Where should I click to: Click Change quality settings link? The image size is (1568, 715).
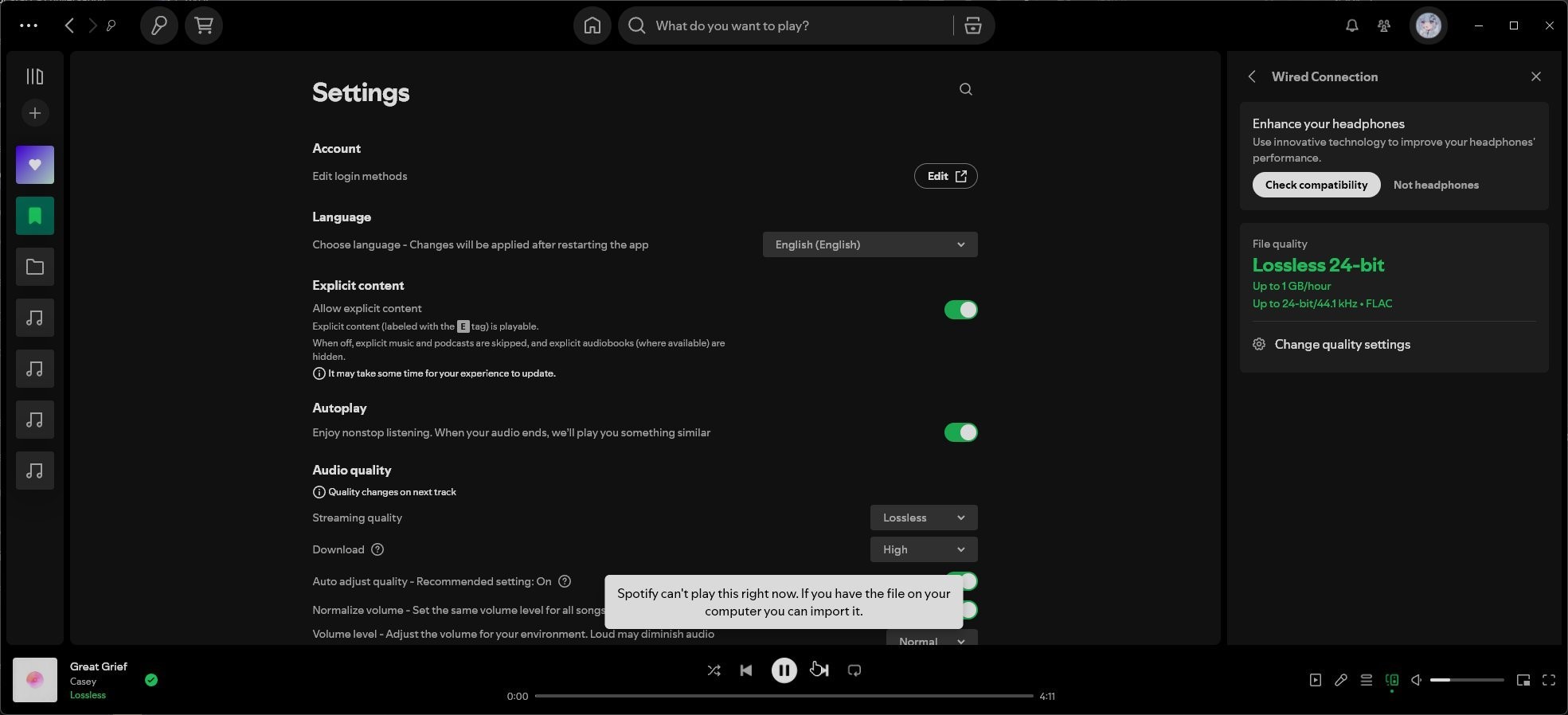pos(1342,344)
